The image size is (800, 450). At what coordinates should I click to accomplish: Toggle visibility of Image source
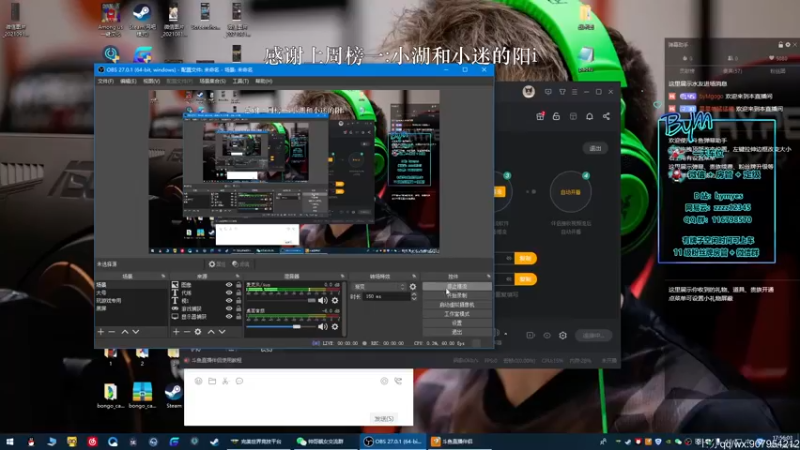[x=229, y=285]
